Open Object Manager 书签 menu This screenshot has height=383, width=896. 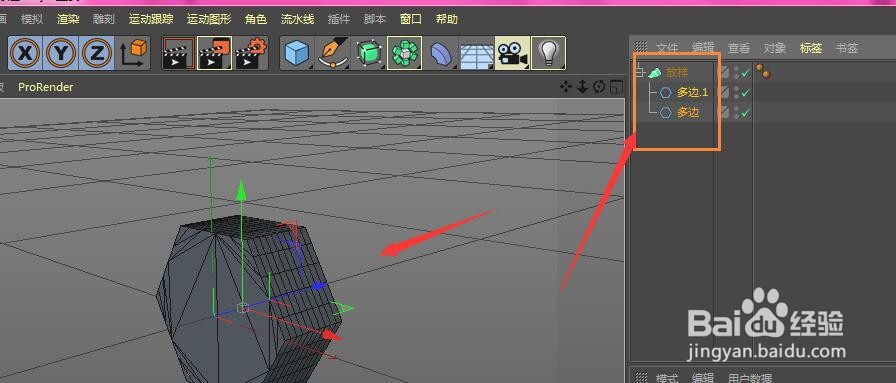pos(847,48)
